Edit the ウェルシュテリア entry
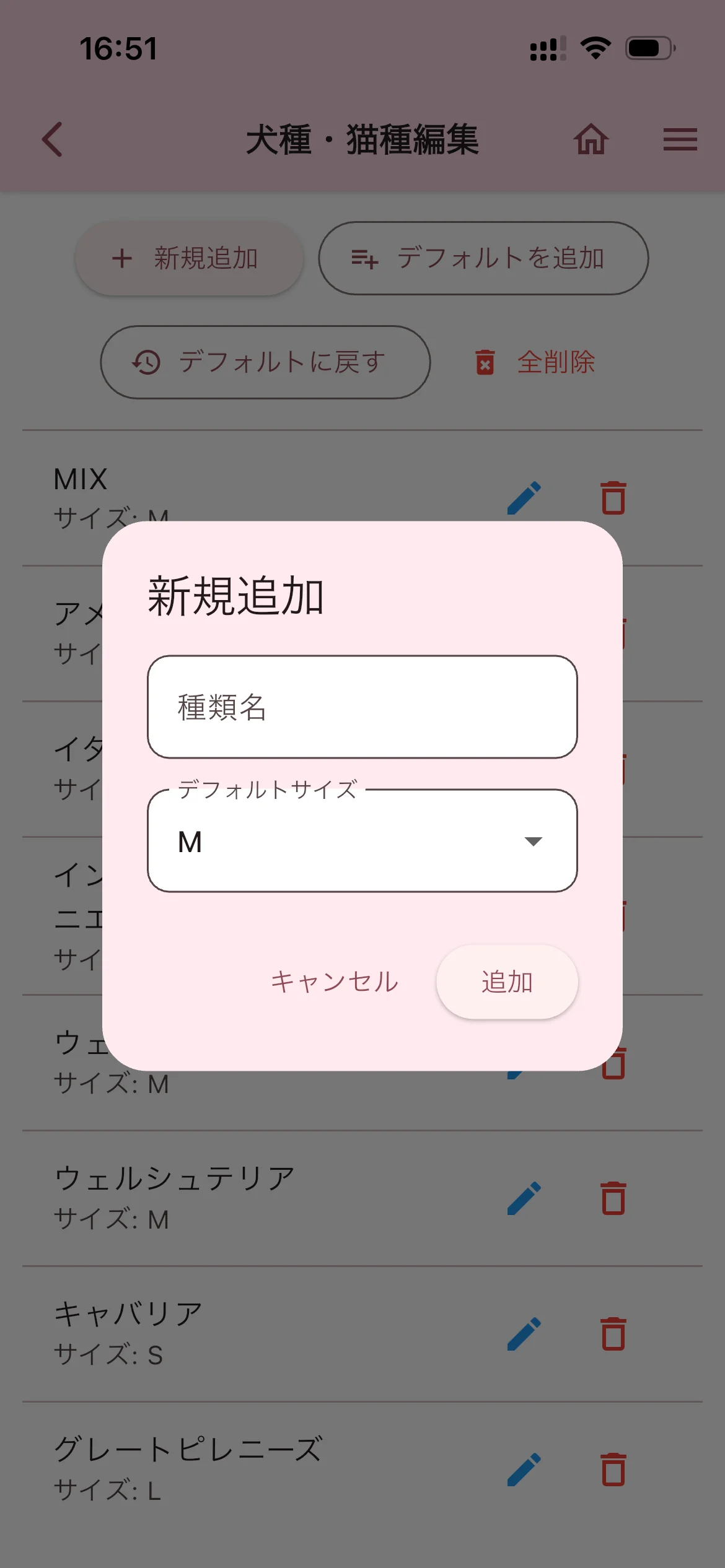 point(524,1198)
